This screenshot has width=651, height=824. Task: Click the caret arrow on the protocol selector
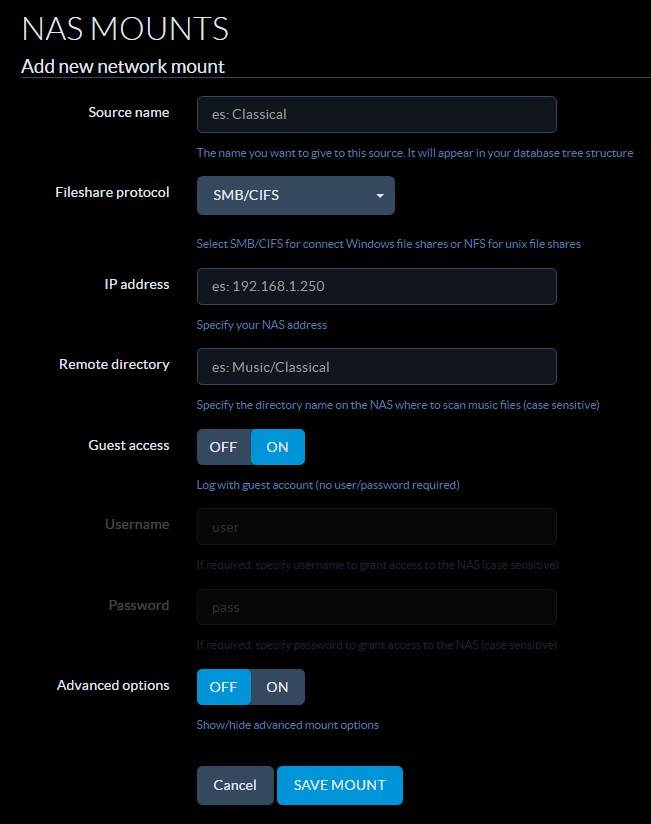coord(380,196)
